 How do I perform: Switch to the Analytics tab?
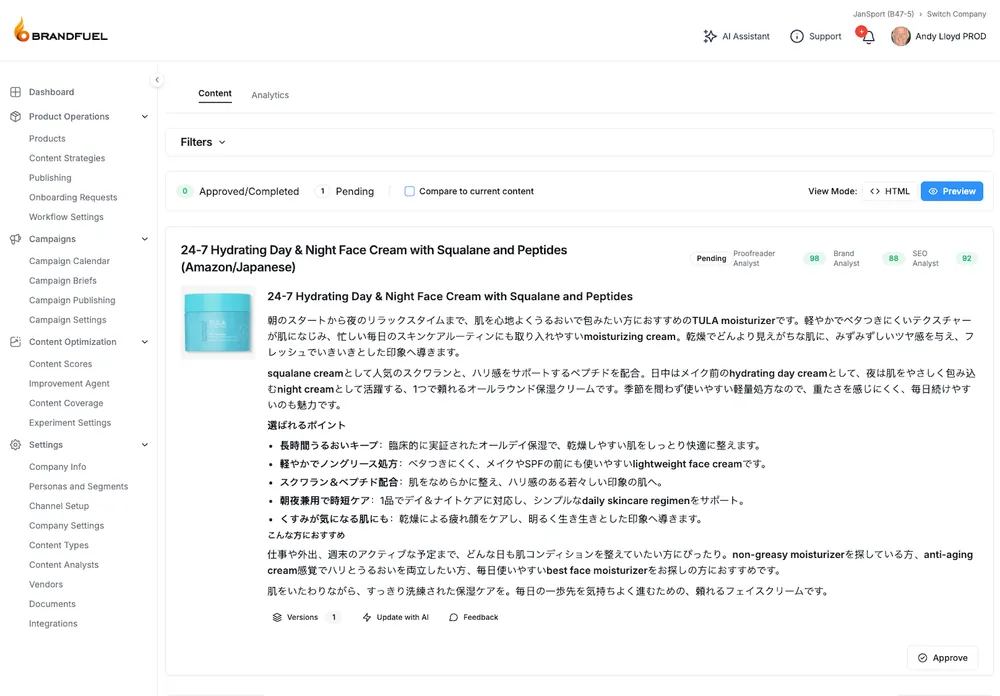[x=270, y=95]
